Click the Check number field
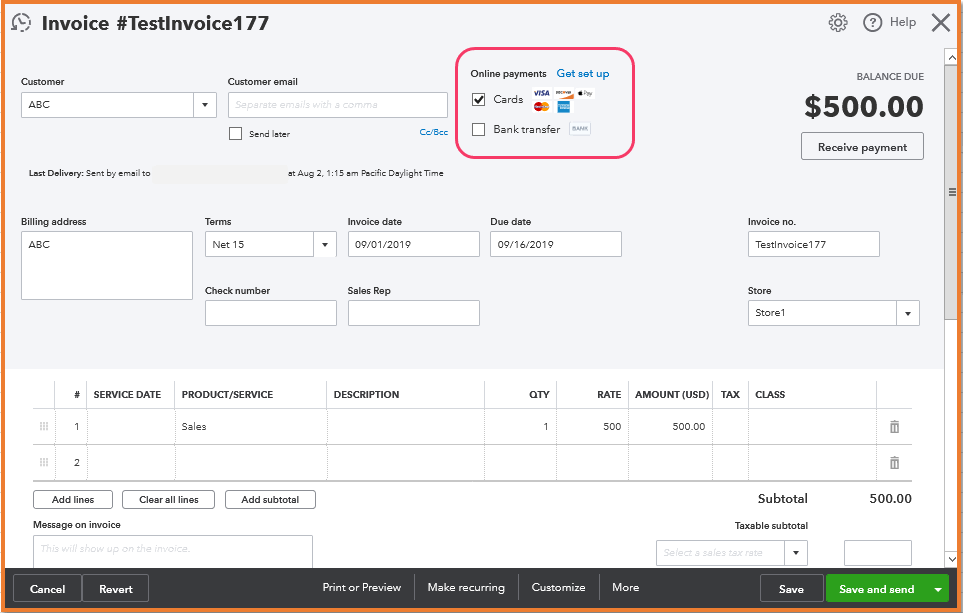This screenshot has height=613, width=963. coord(271,313)
